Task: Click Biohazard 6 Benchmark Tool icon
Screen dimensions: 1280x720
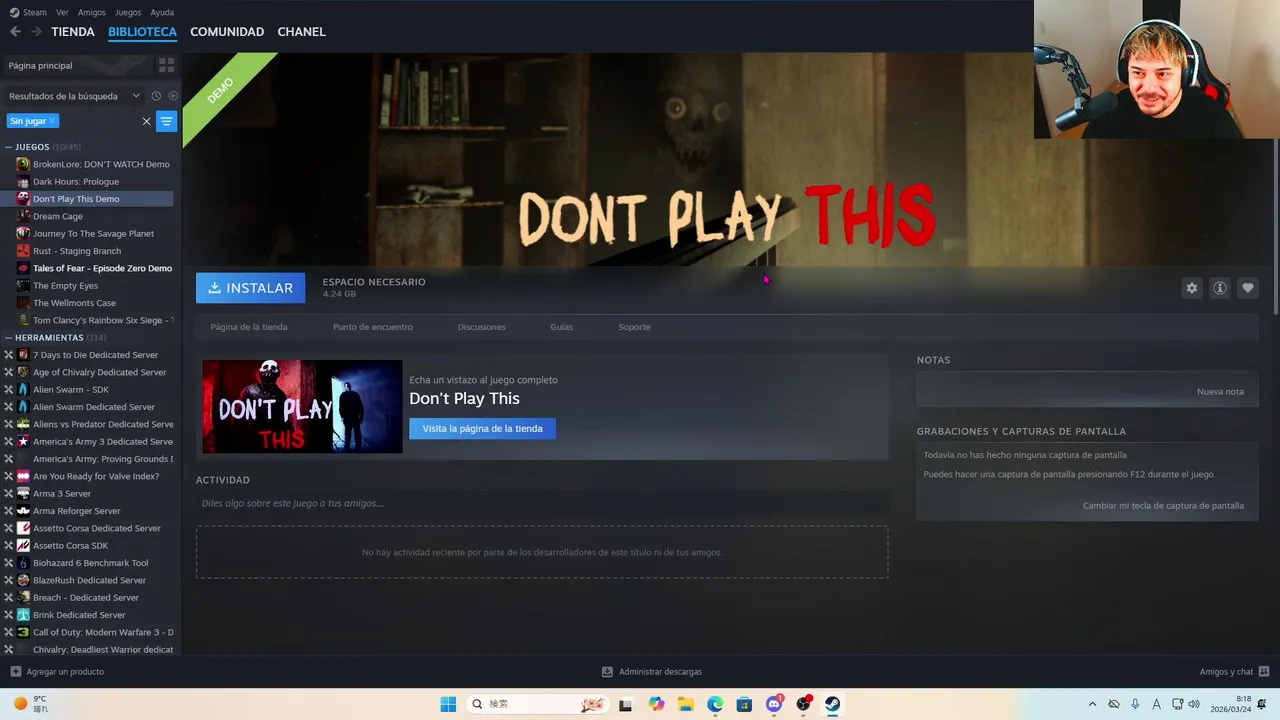Action: point(23,563)
